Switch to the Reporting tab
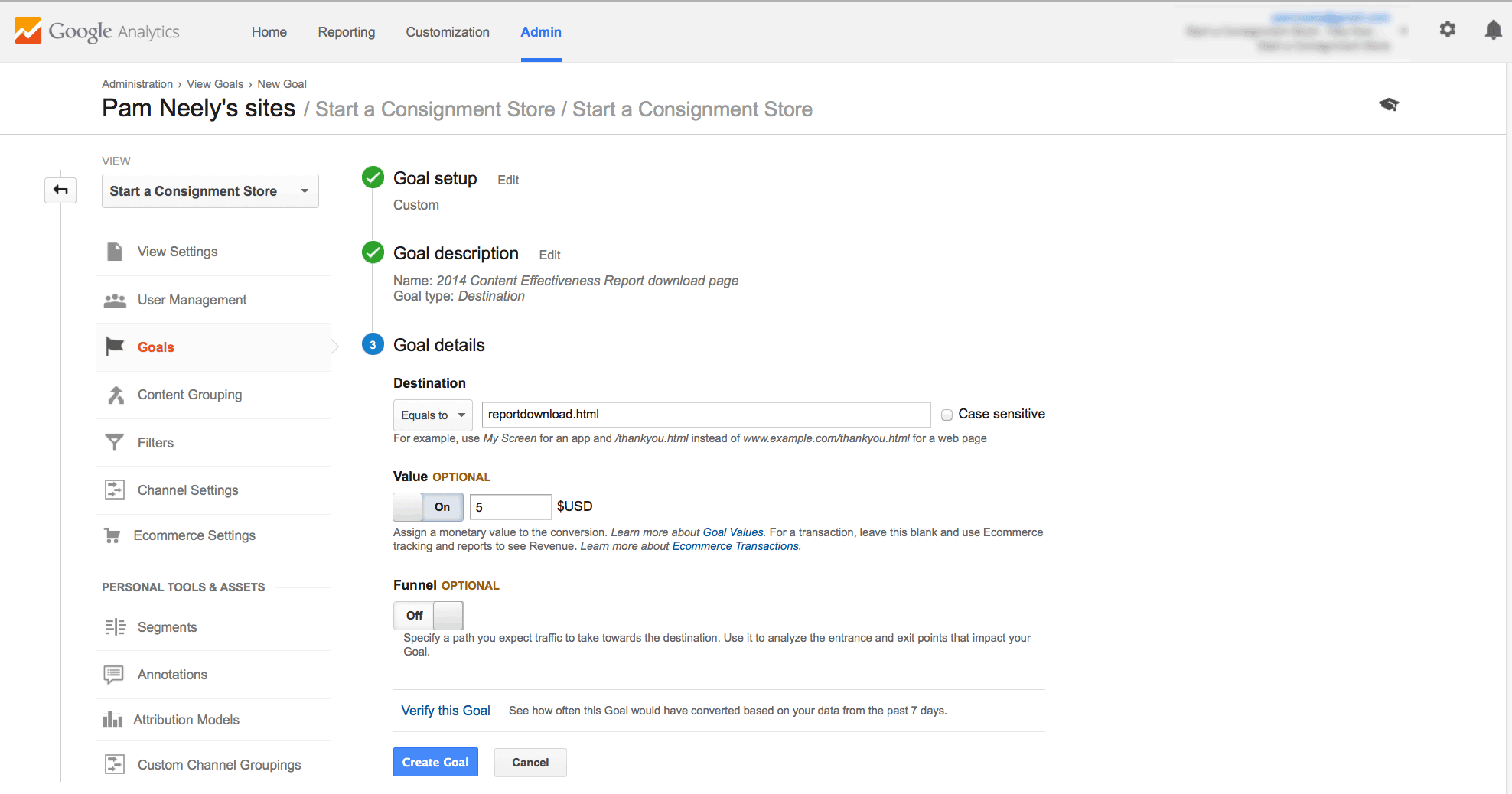The image size is (1512, 794). click(x=347, y=32)
